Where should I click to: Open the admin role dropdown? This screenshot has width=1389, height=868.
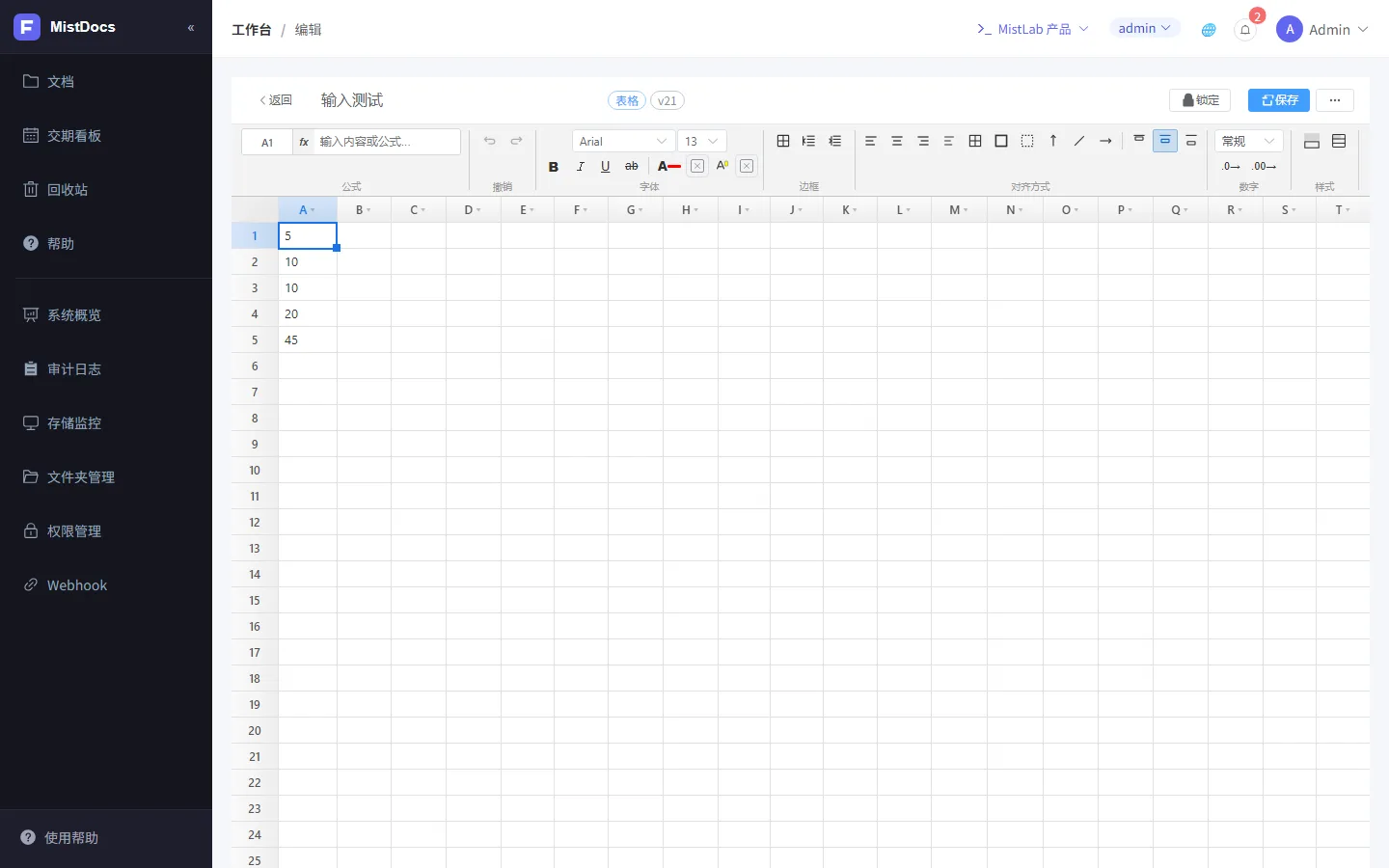click(1145, 29)
